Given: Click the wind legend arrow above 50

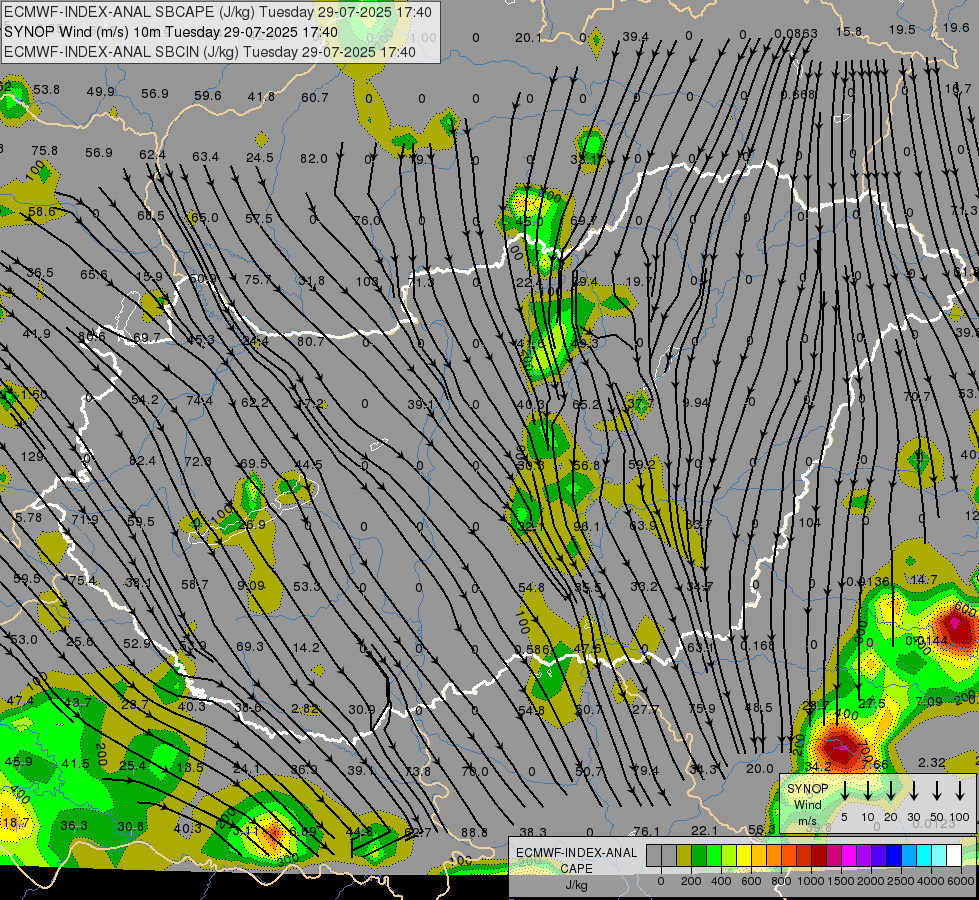Looking at the screenshot, I should [937, 791].
